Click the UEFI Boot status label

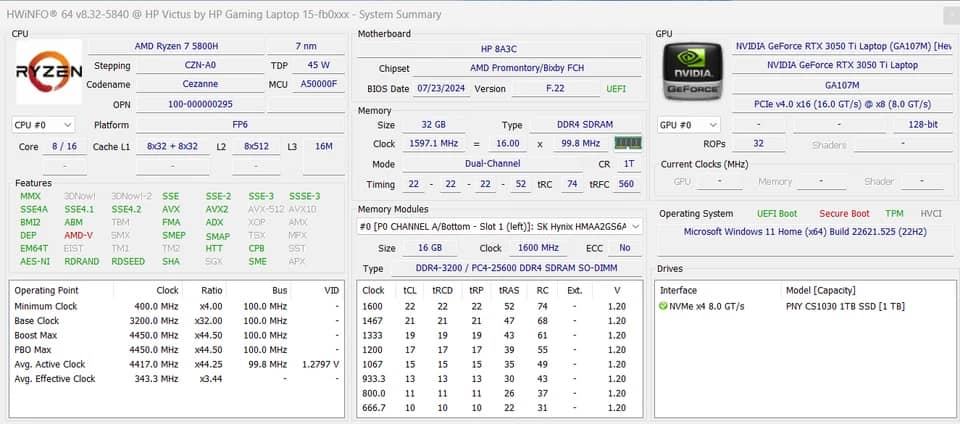tap(777, 214)
